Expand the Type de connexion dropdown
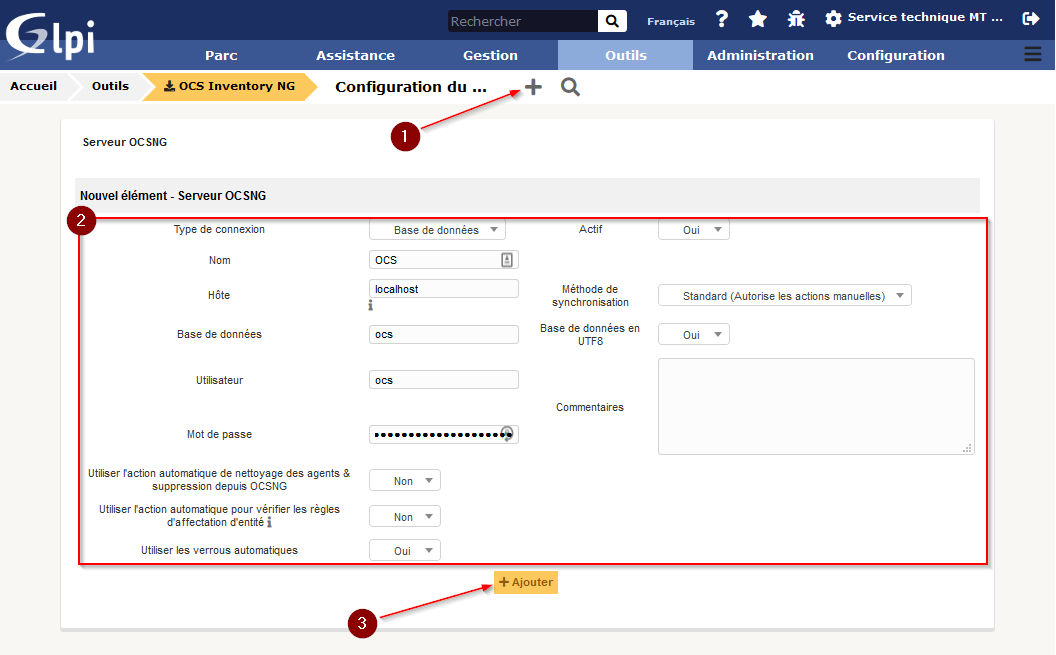Viewport: 1056px width, 655px height. [x=437, y=230]
